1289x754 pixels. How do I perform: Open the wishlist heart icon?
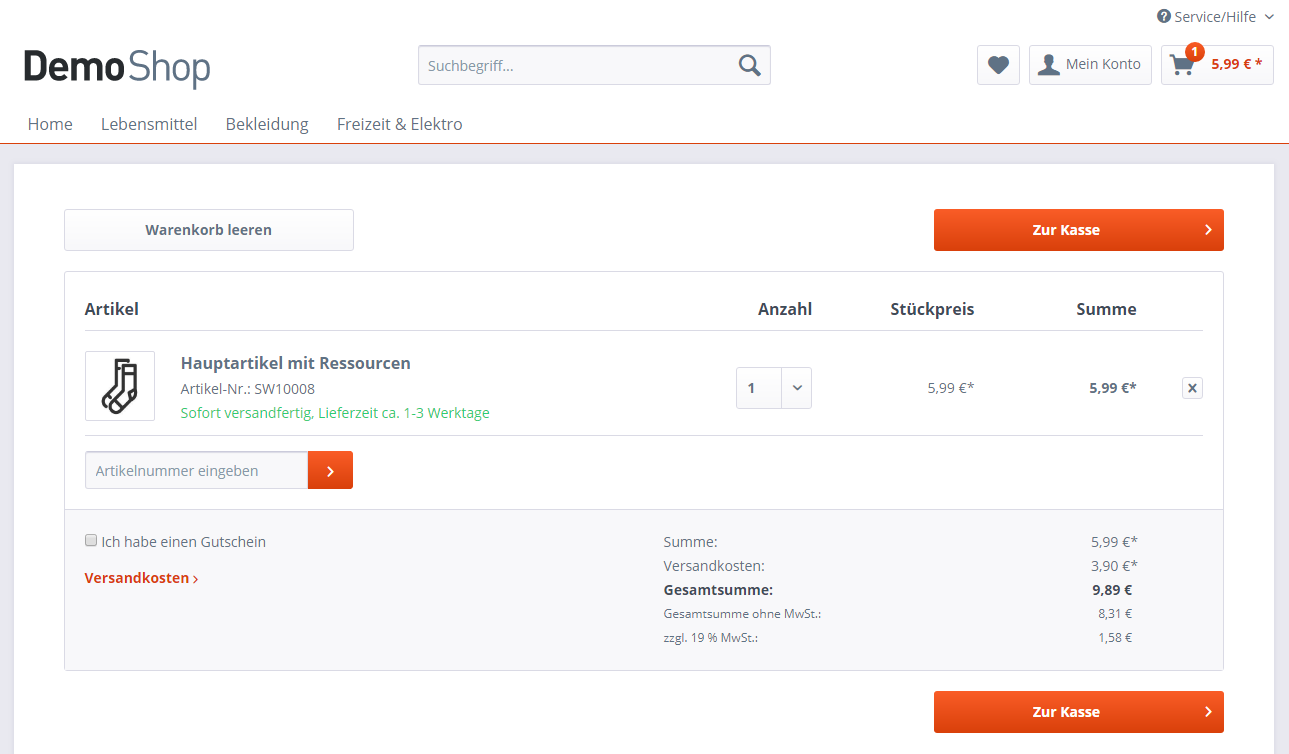pyautogui.click(x=998, y=65)
